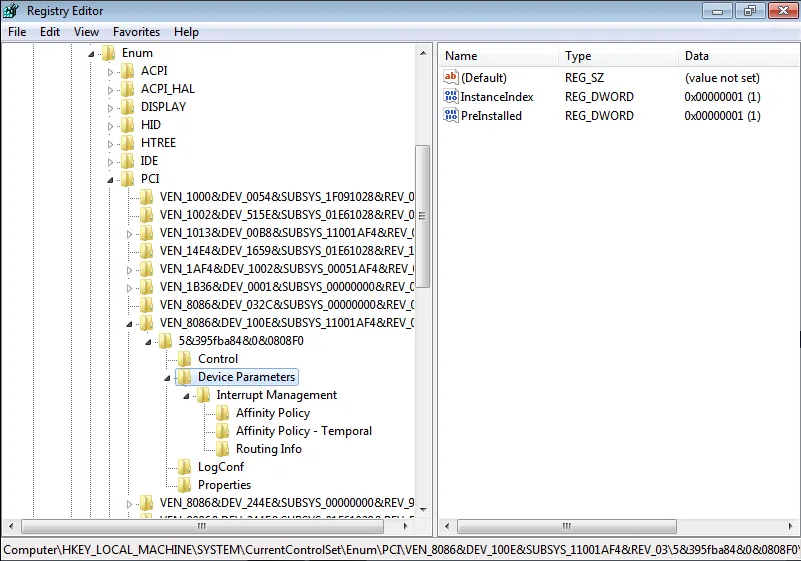Click the ACPI folder icon
This screenshot has height=561, width=801.
coord(128,71)
